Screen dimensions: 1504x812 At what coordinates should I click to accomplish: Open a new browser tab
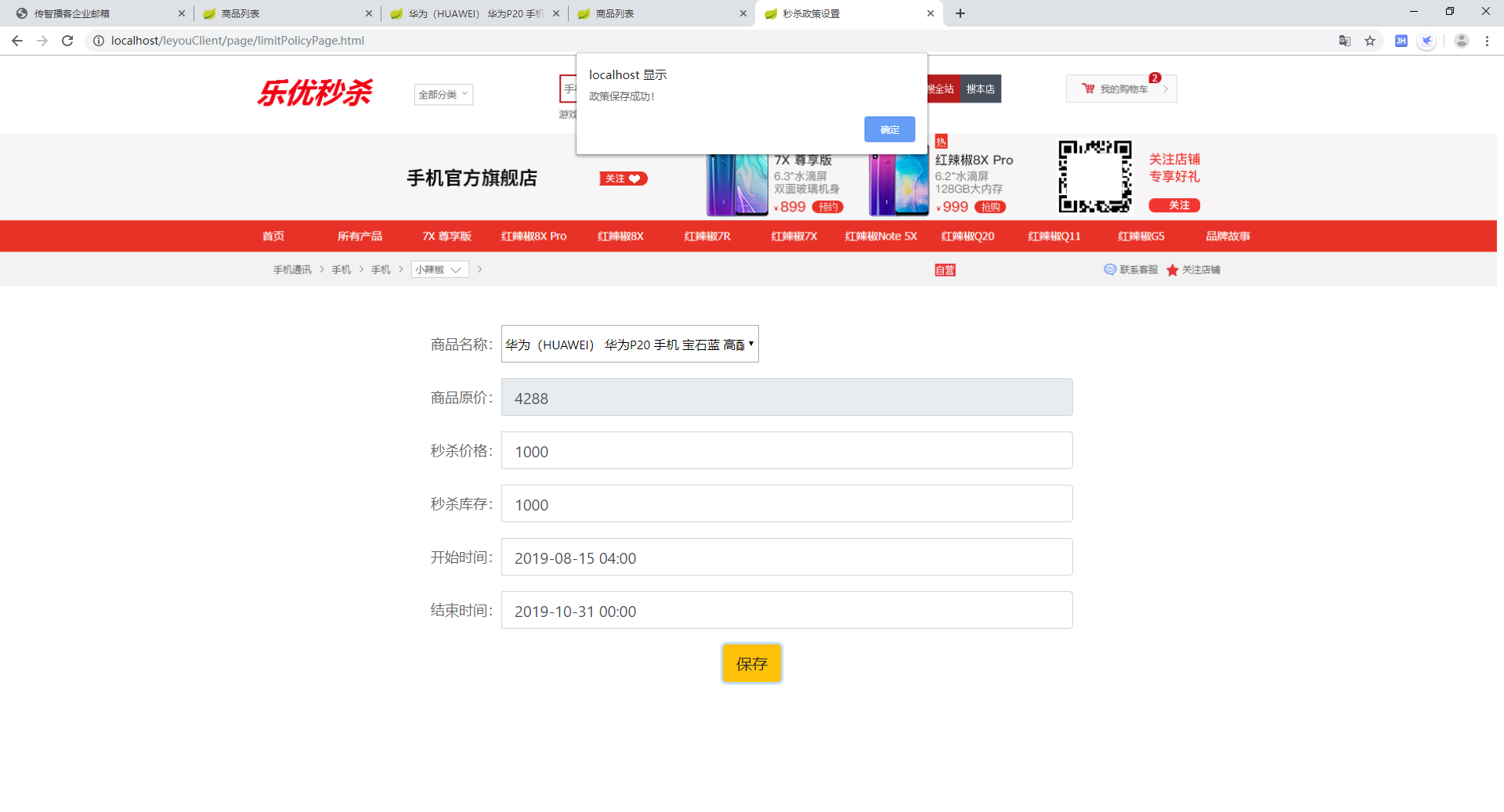tap(960, 13)
